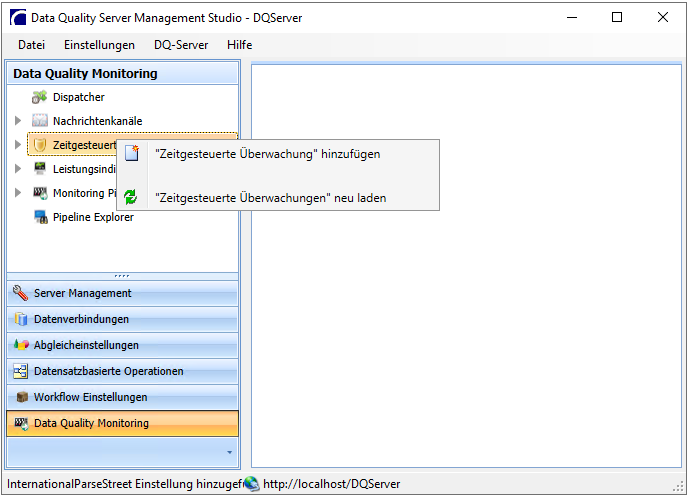Screen dimensions: 690x499
Task: Switch to the Datenverbindungen section
Action: pyautogui.click(x=122, y=319)
